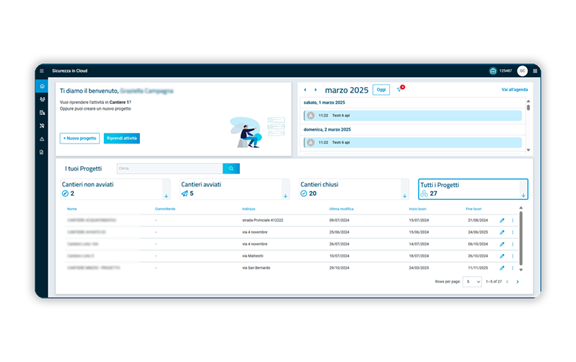This screenshot has width=576, height=362.
Task: Select the Cantieri chiusi card
Action: coord(354,189)
